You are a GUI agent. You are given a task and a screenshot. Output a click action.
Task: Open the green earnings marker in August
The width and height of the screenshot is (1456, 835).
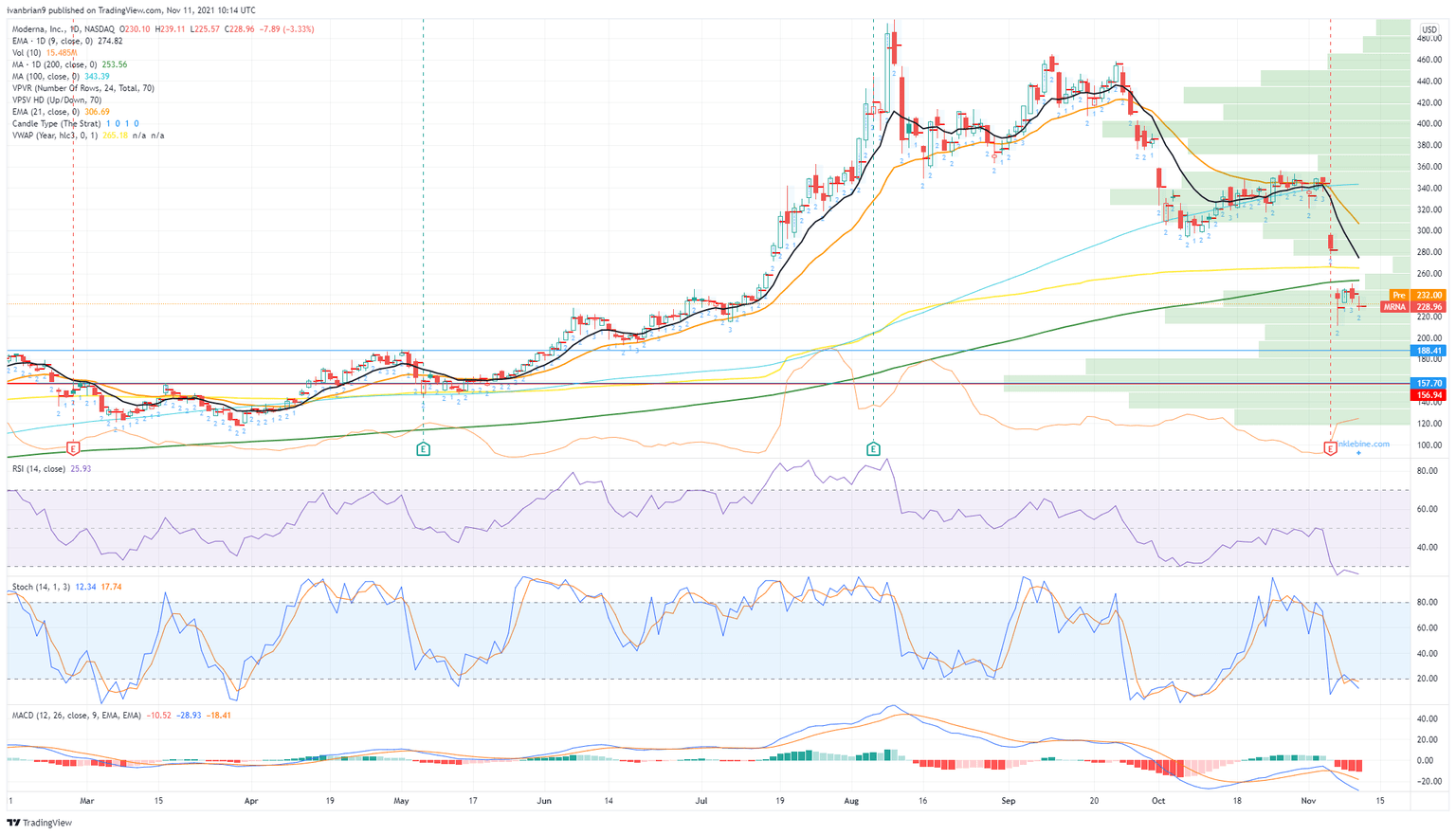(873, 448)
